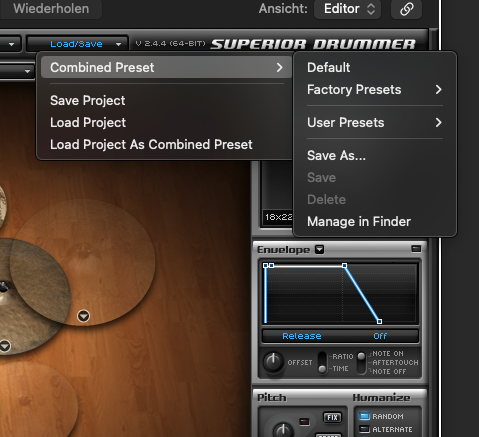
Task: Flip the Note On/Aftertouch/Note Off switch
Action: coord(361,362)
